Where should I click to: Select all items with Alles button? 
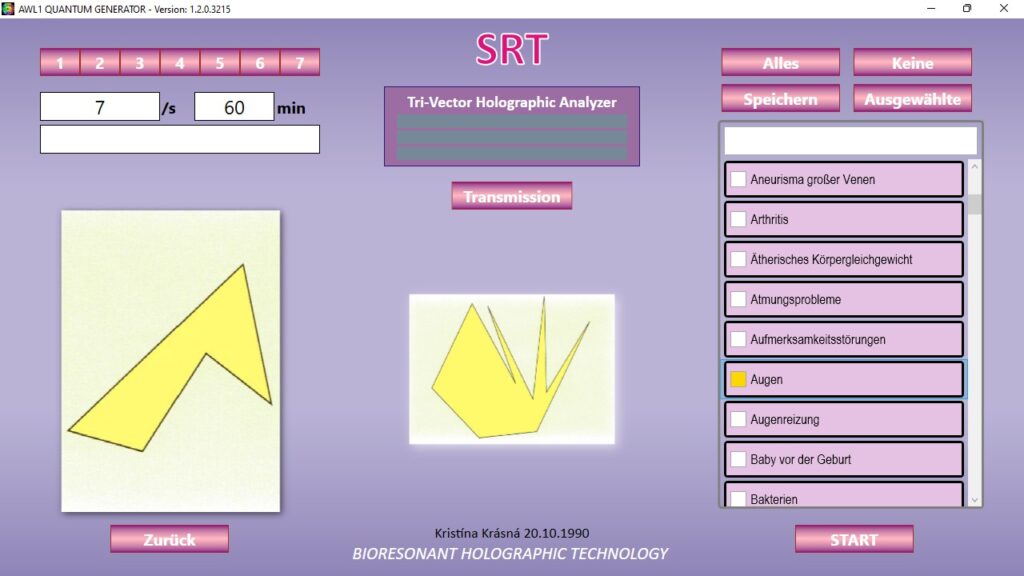point(780,63)
